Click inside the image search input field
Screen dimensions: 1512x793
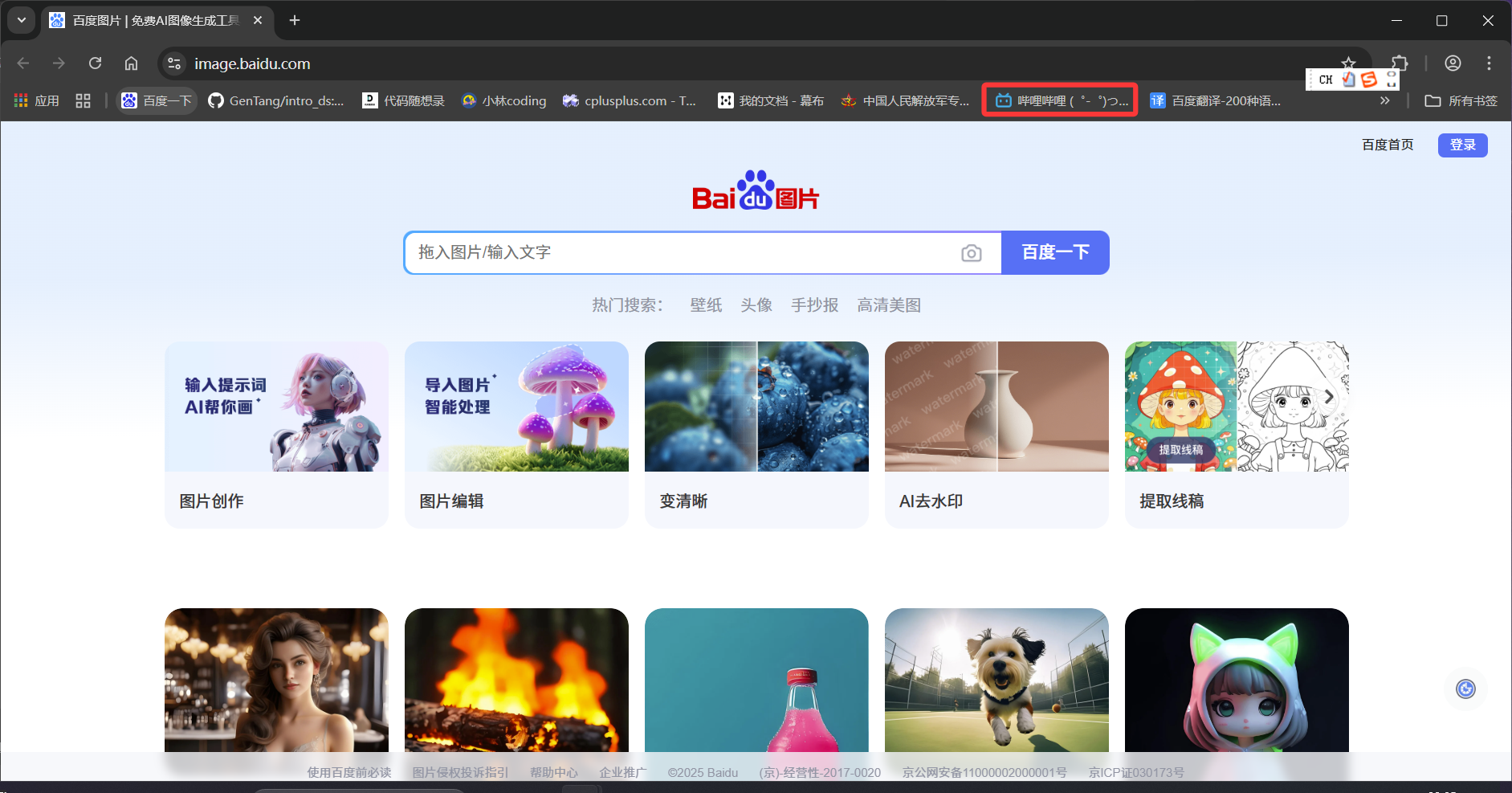pyautogui.click(x=683, y=252)
